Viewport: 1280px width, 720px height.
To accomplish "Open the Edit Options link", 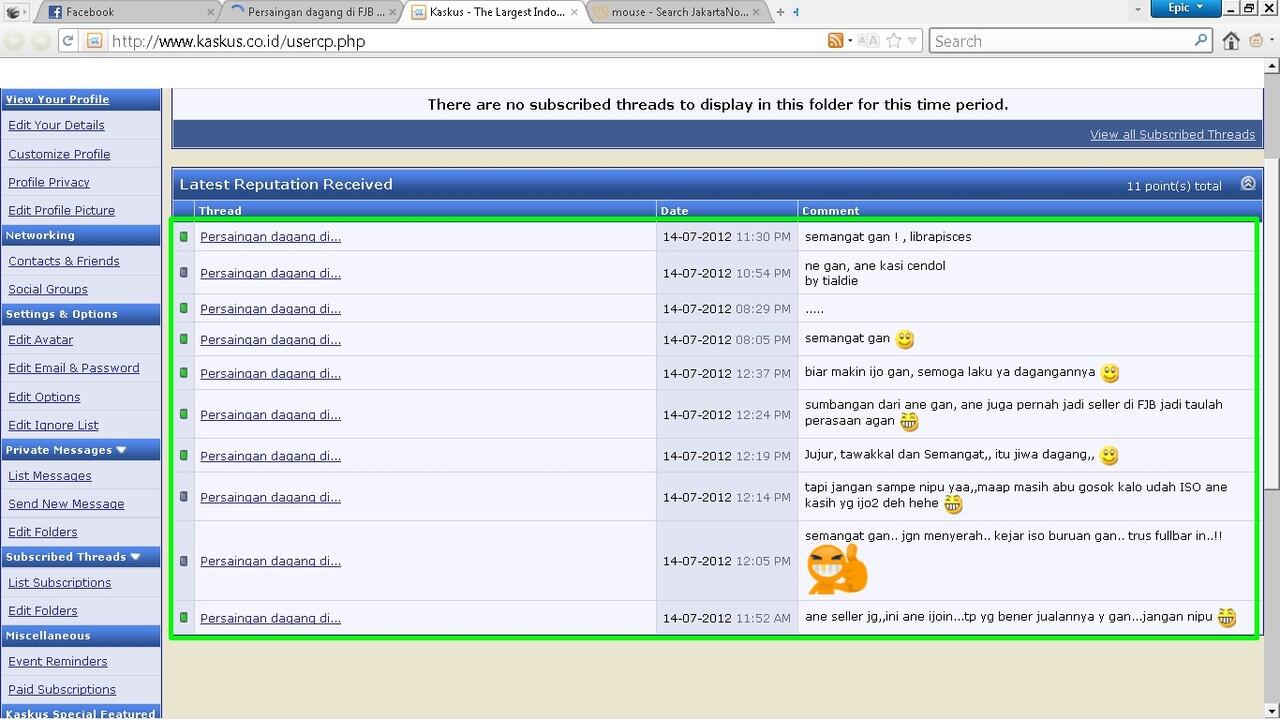I will 44,397.
